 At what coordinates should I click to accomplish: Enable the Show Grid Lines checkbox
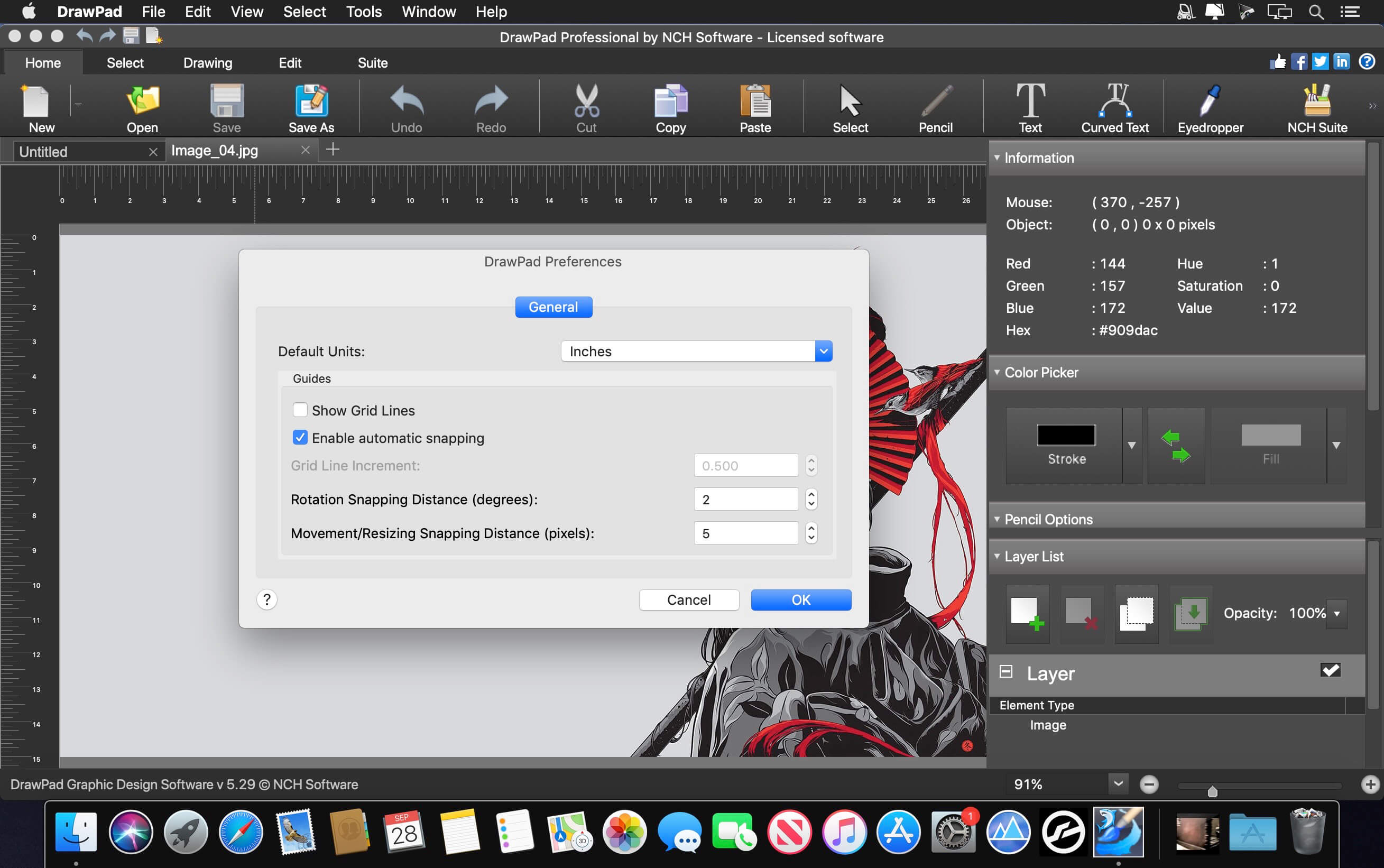tap(300, 410)
